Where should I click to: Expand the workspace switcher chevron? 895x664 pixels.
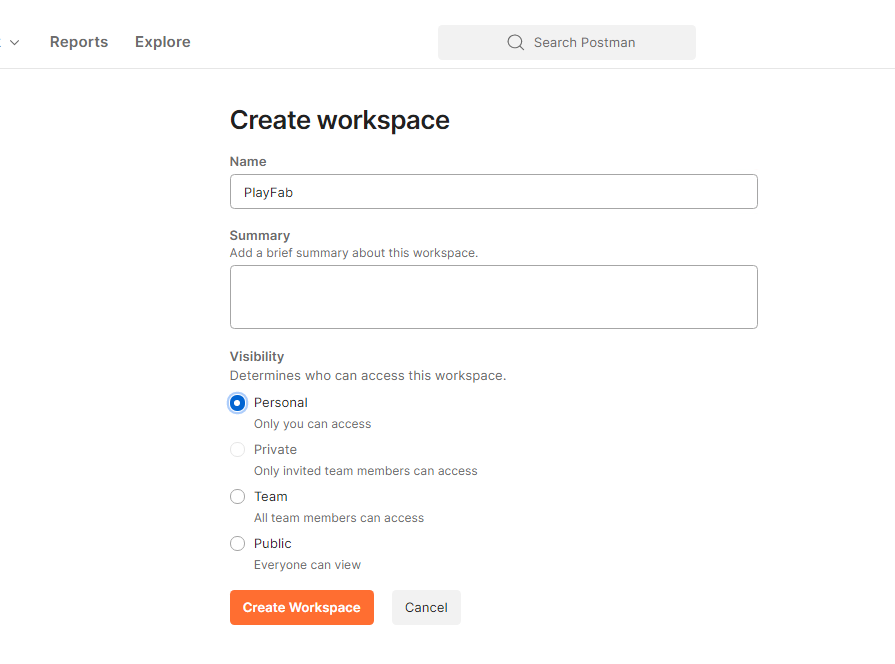[x=14, y=42]
